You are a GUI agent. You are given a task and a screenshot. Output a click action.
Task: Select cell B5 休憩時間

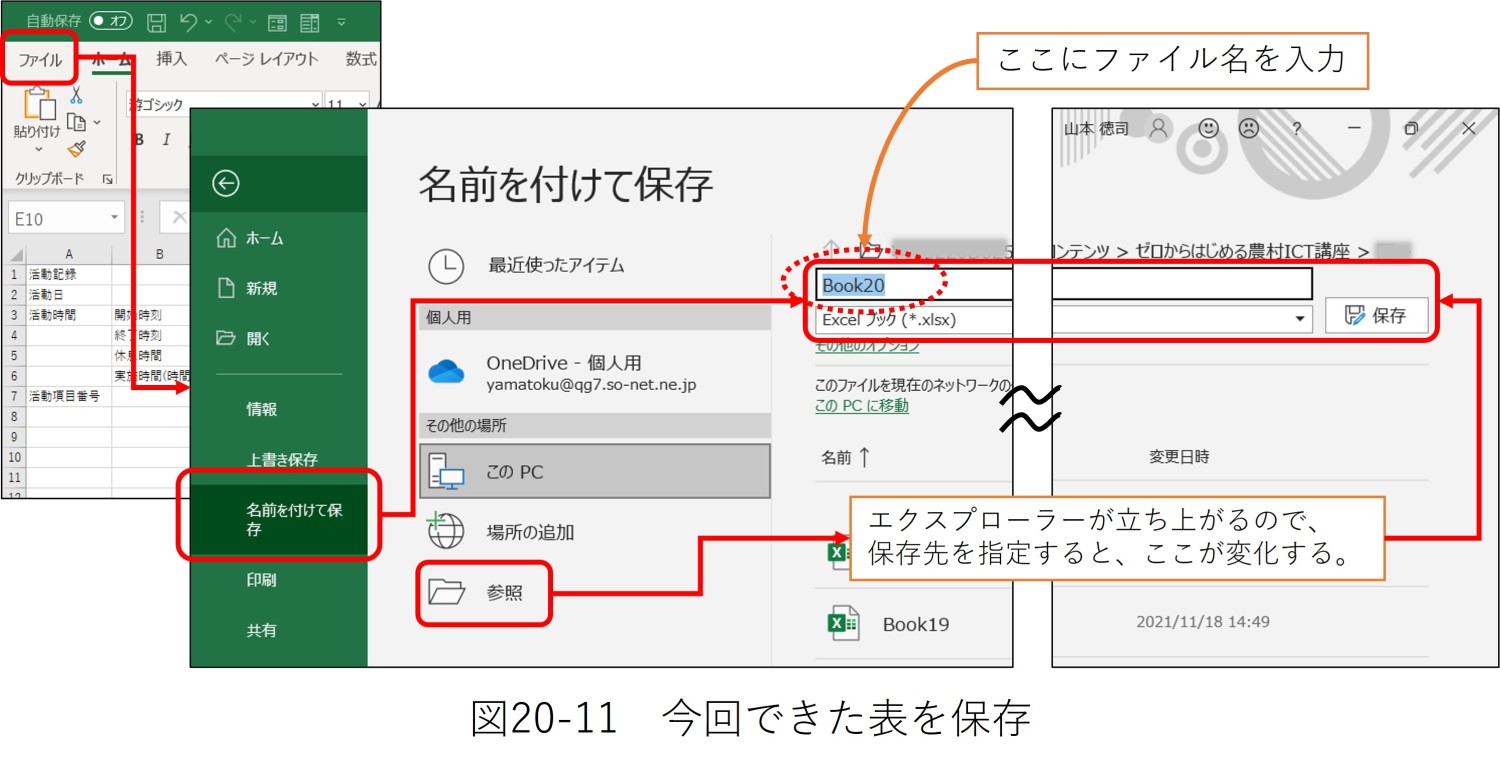coord(151,355)
